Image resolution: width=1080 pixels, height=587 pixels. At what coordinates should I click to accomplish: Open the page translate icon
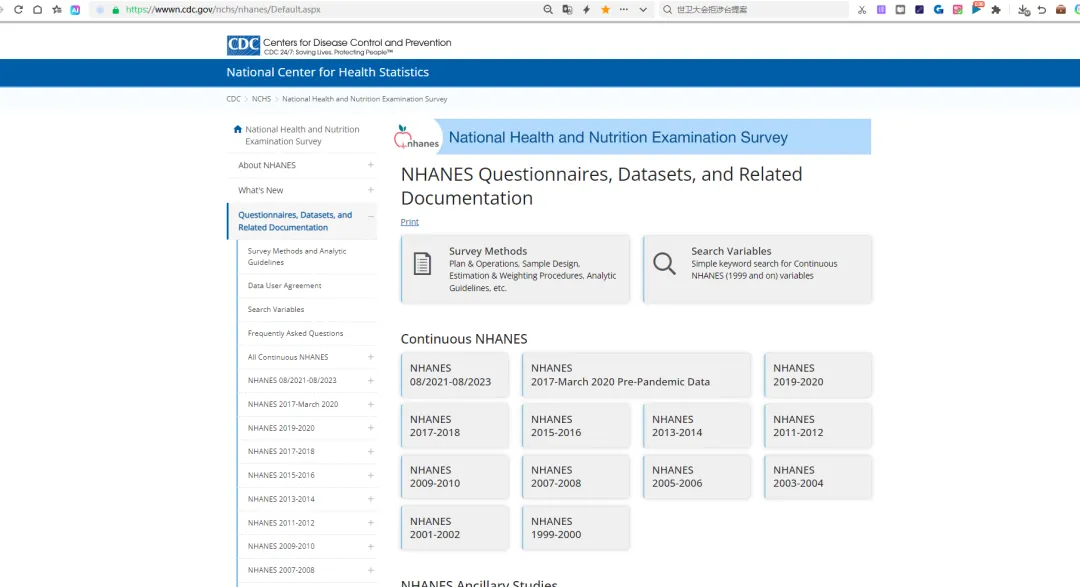click(x=568, y=10)
